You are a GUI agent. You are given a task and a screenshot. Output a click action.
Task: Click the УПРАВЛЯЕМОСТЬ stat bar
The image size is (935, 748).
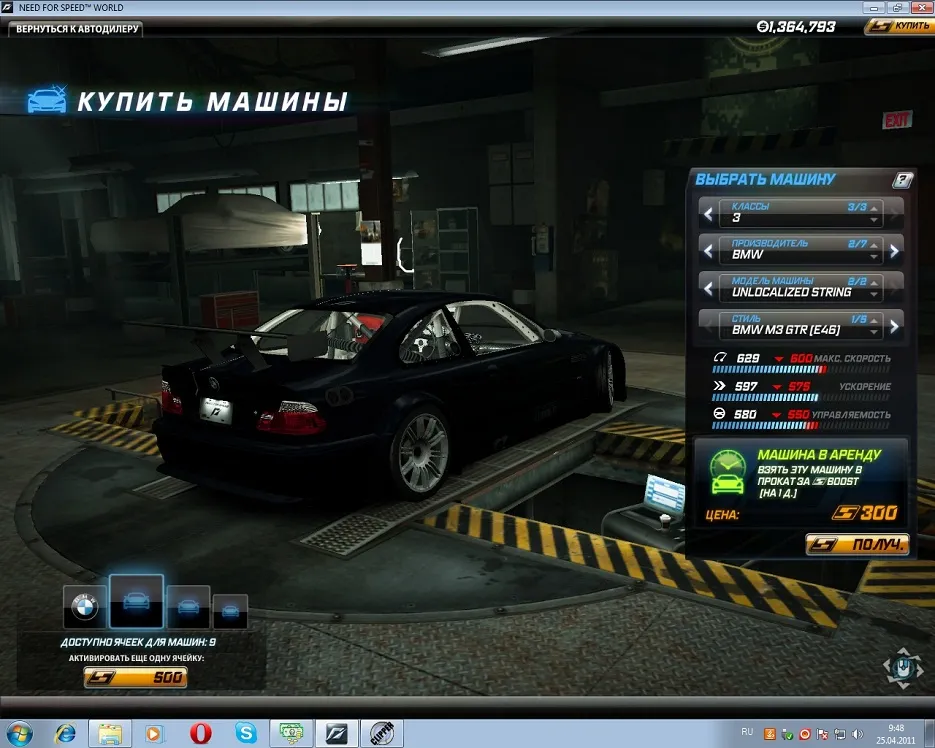(x=801, y=426)
